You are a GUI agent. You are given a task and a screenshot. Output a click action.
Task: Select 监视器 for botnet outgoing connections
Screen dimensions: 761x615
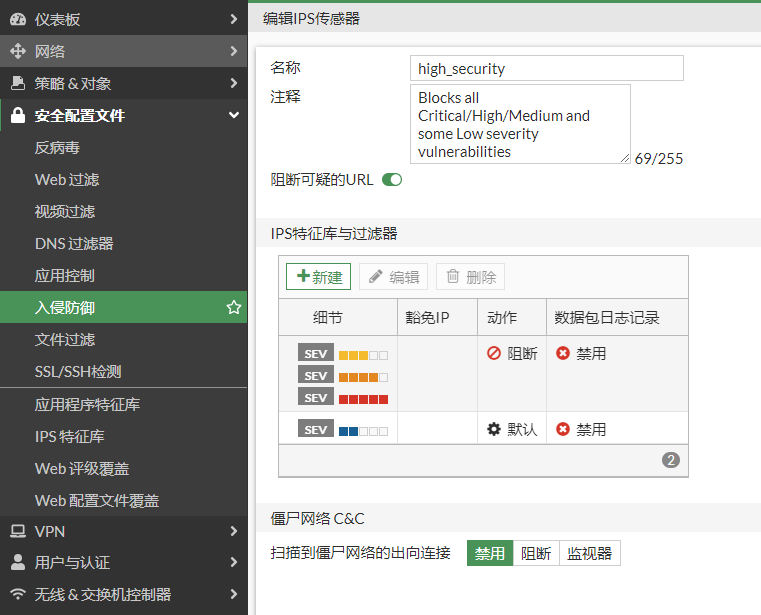tap(589, 553)
